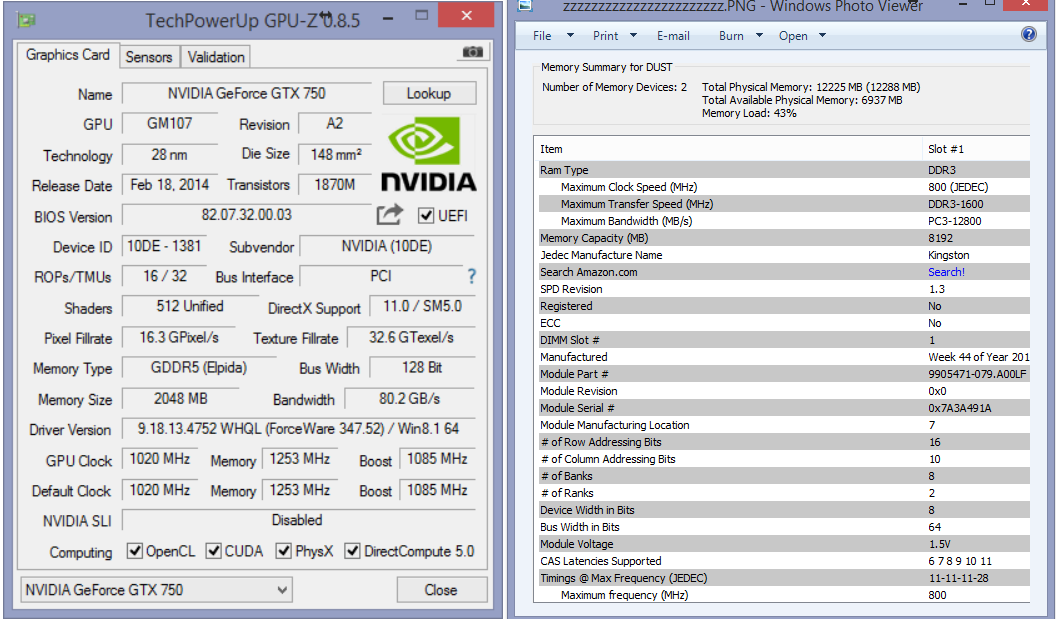Click the BIOS Version field
Image resolution: width=1056 pixels, height=619 pixels.
click(x=246, y=216)
